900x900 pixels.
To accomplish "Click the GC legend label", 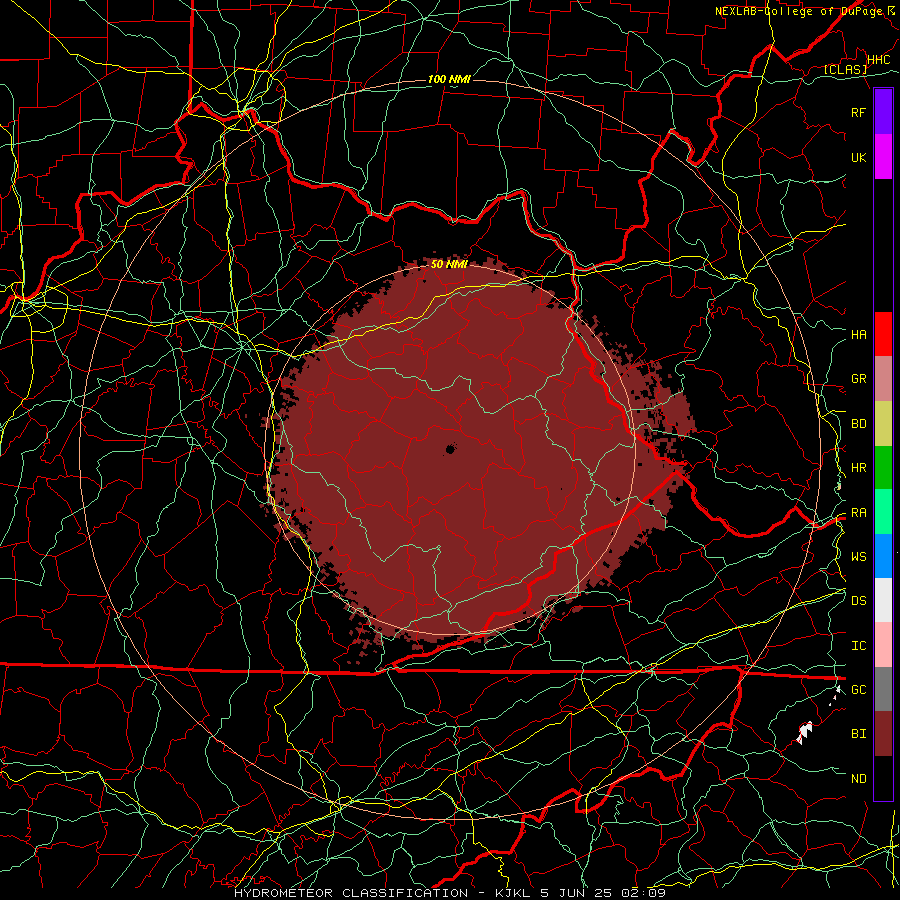I will 859,689.
